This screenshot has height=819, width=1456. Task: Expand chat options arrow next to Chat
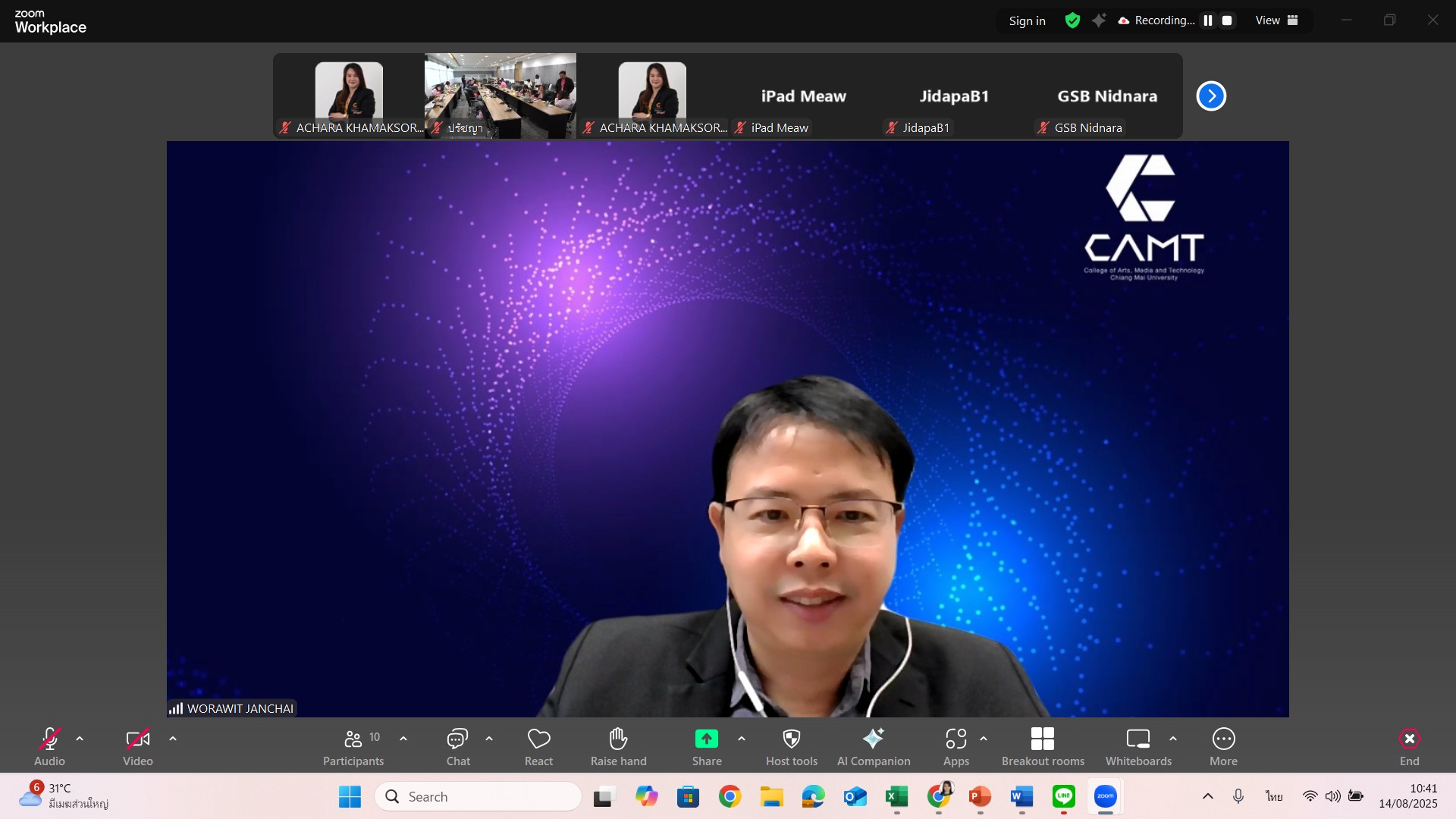489,739
